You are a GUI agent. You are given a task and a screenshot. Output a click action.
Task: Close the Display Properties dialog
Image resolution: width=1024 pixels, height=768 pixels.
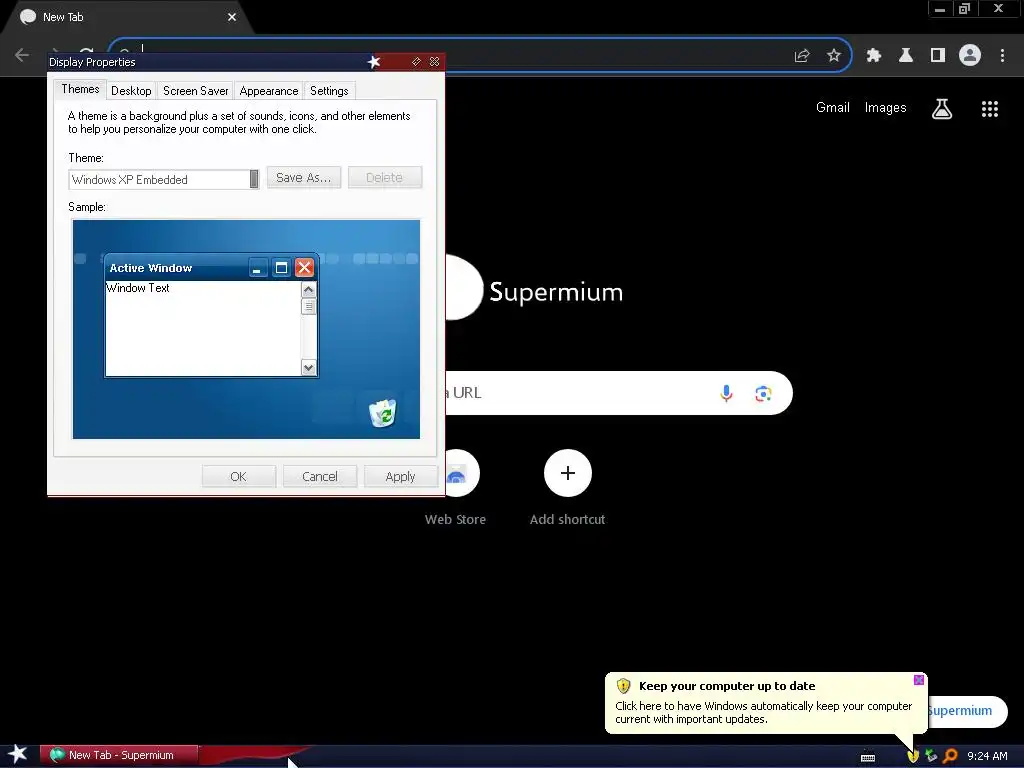[434, 61]
